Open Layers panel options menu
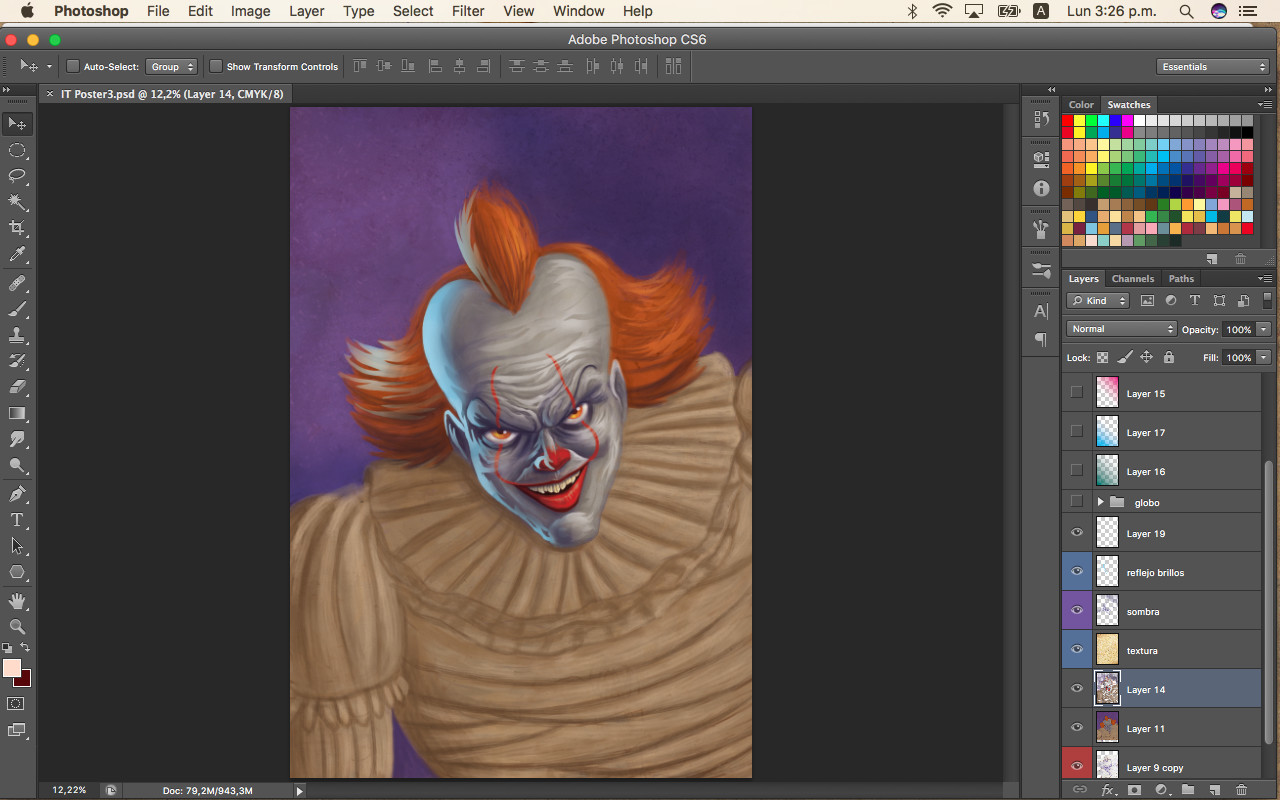This screenshot has height=800, width=1280. click(x=1265, y=279)
